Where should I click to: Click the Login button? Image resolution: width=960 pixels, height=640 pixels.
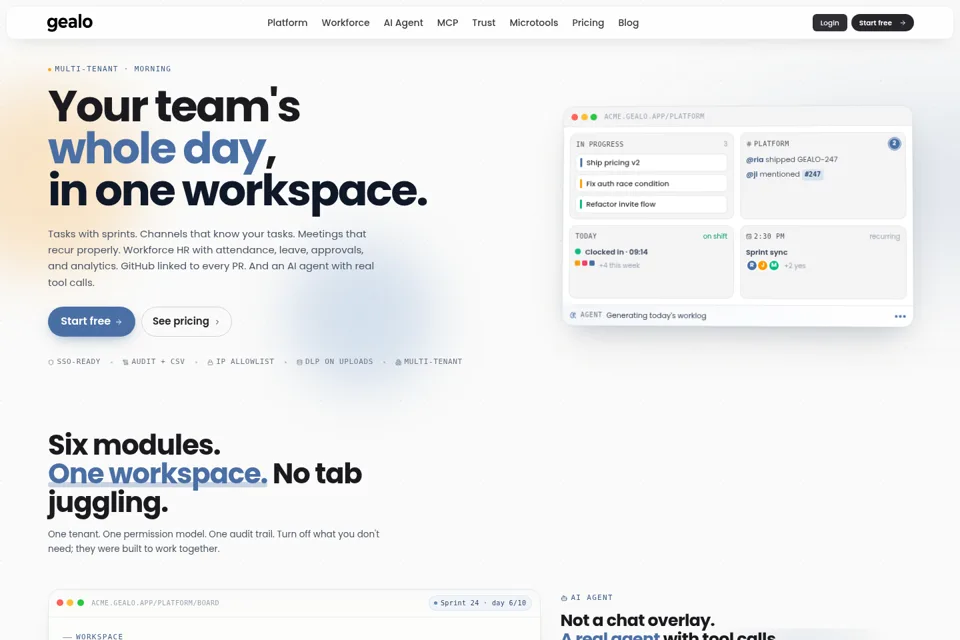[830, 23]
